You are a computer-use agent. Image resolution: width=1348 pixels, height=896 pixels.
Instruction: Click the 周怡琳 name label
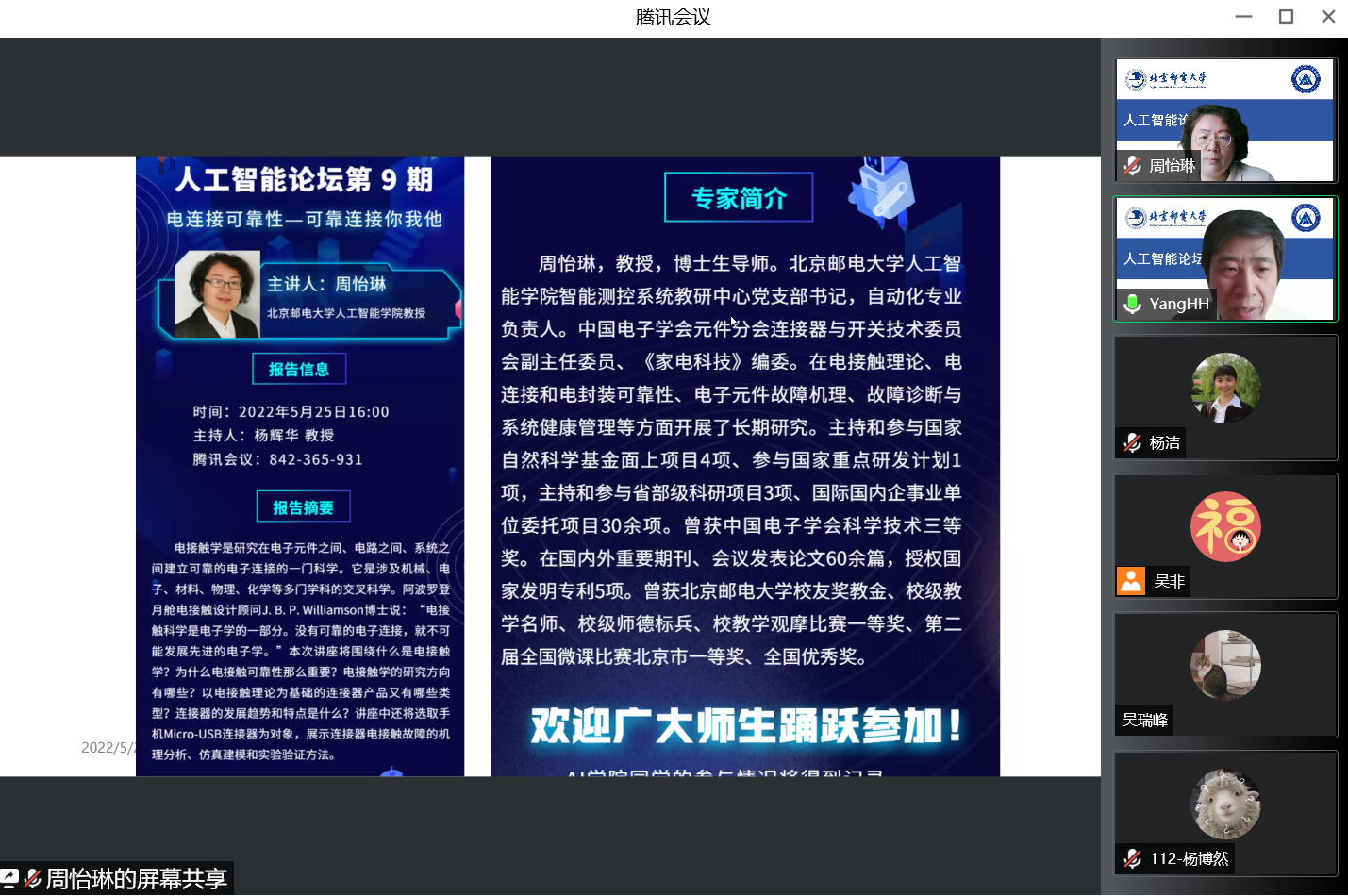click(x=1172, y=166)
